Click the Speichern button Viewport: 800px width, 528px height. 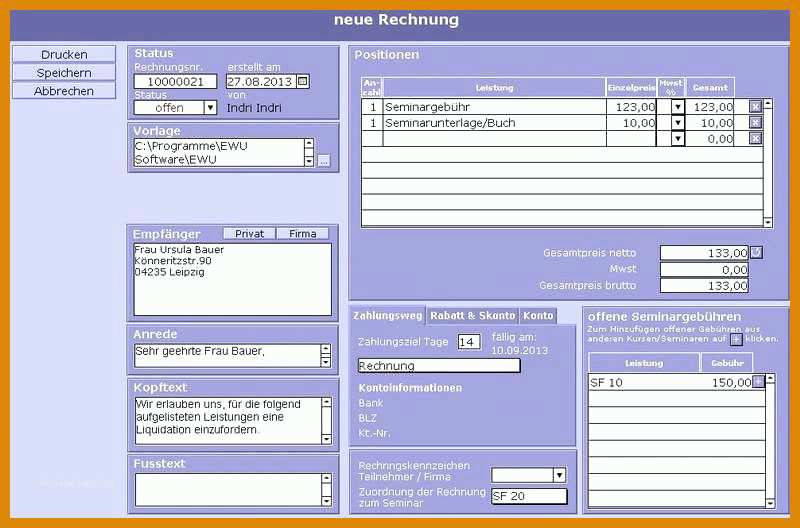(64, 73)
